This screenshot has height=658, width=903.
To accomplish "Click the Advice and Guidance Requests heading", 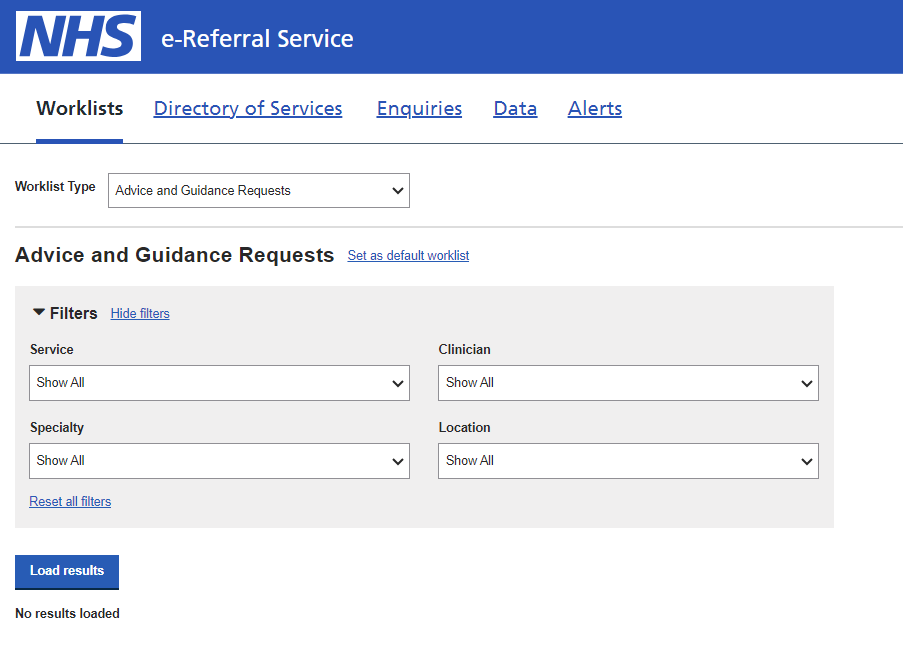I will (x=174, y=255).
